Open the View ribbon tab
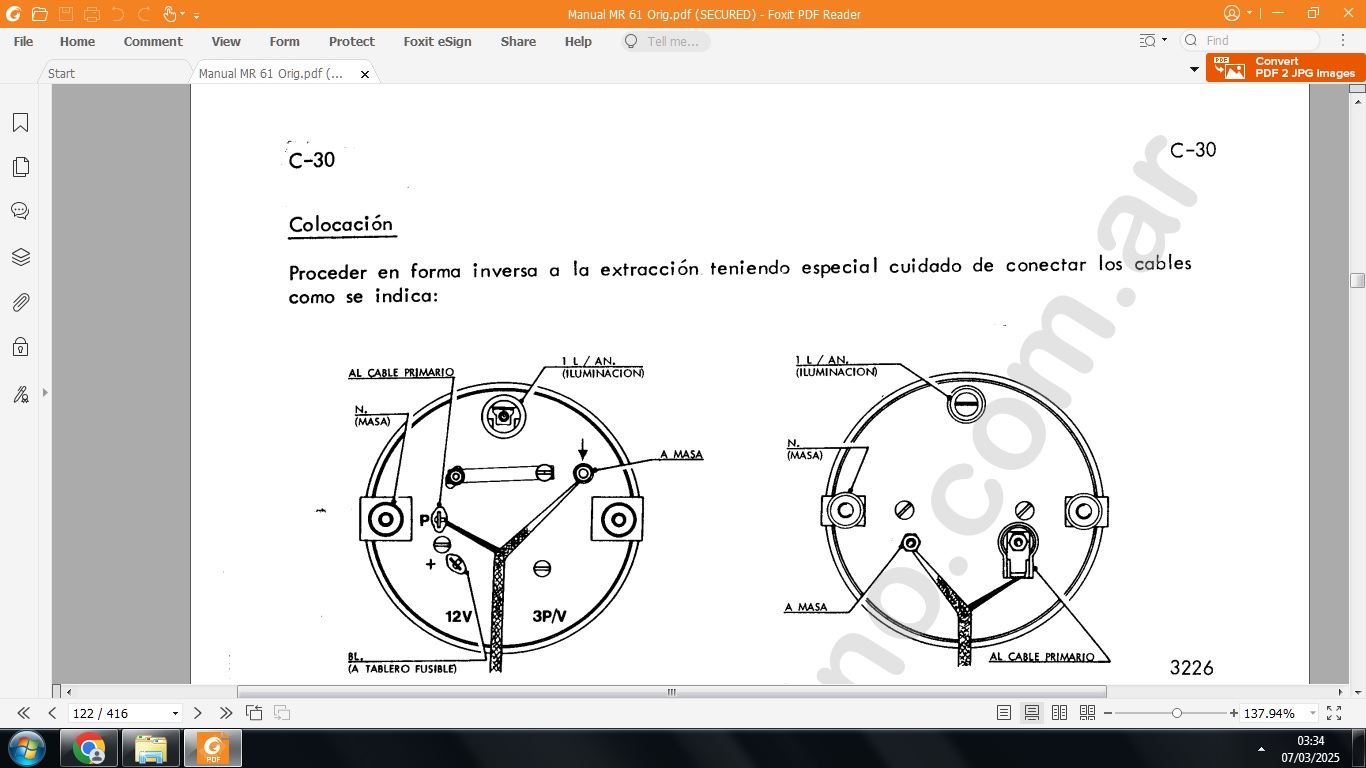 (x=226, y=42)
